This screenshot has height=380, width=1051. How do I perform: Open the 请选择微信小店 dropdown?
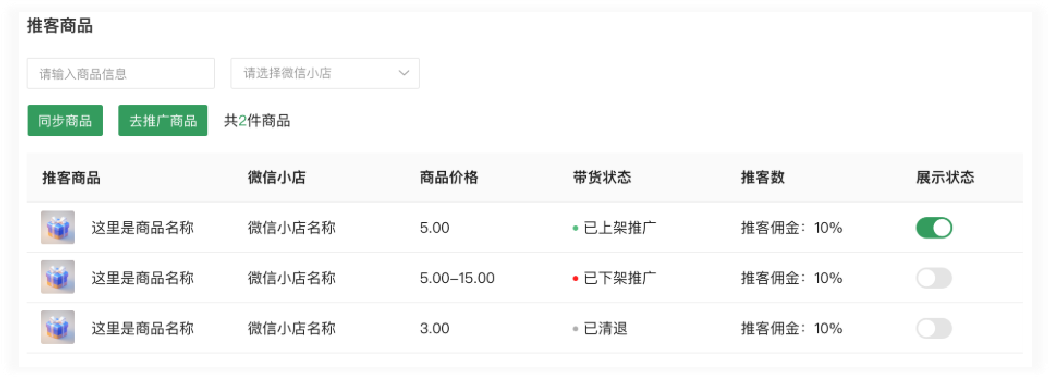point(325,73)
